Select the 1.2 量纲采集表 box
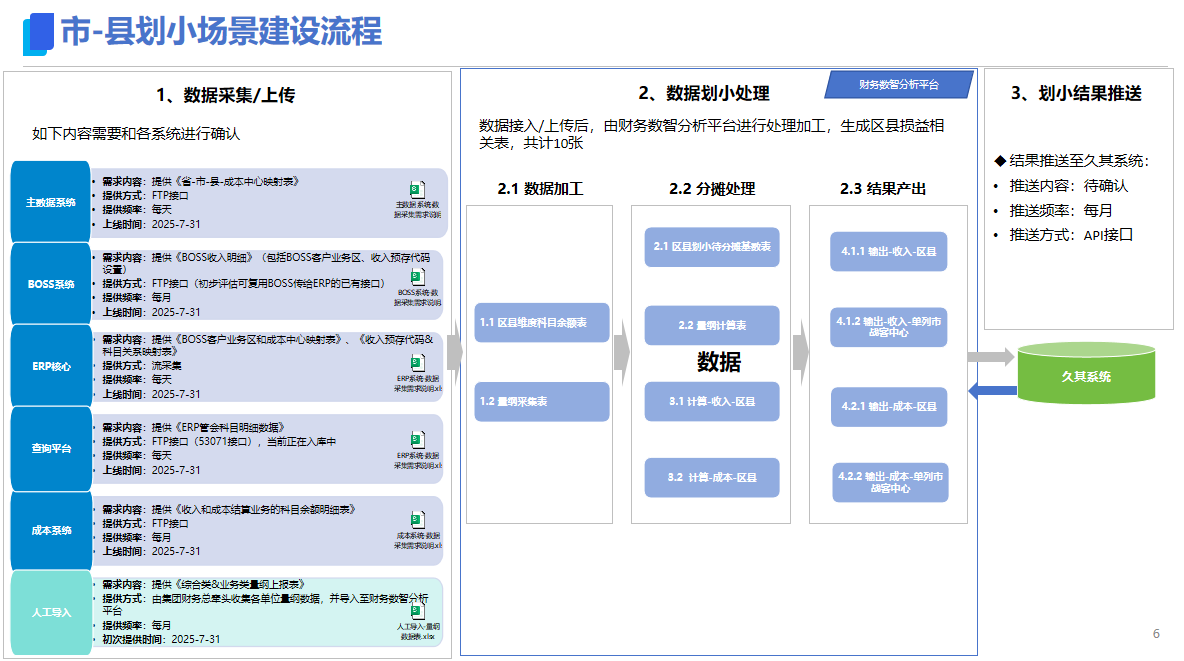The width and height of the screenshot is (1184, 661). [541, 401]
